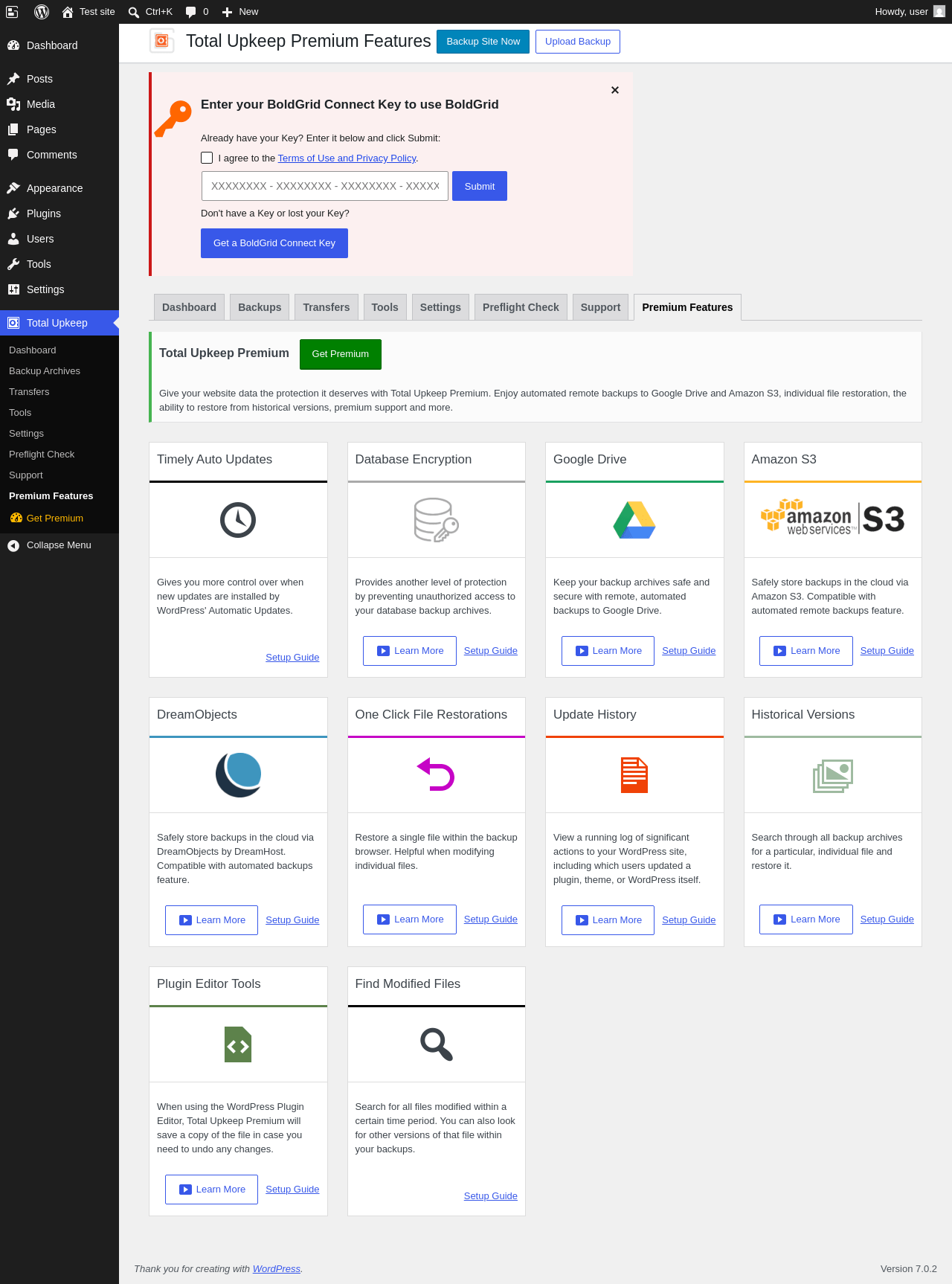The width and height of the screenshot is (952, 1284).
Task: Open Setup Guide for One Click File Restorations
Action: coord(491,919)
